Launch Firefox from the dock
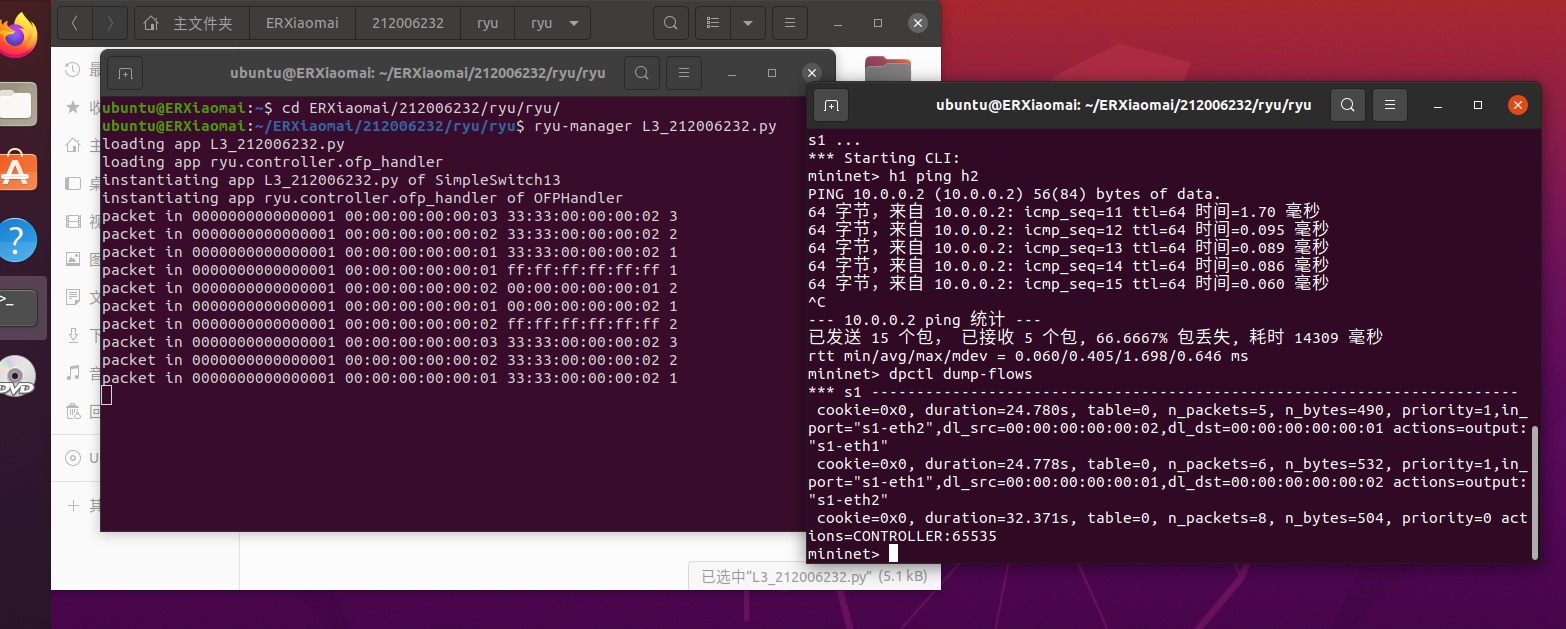1566x629 pixels. click(17, 37)
